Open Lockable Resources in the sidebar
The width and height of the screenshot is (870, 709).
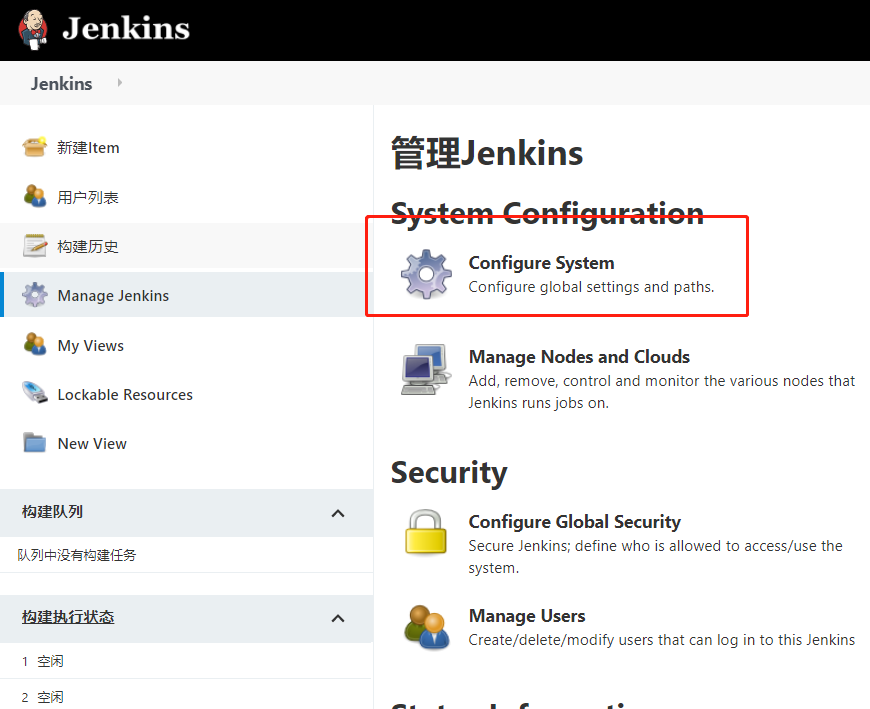coord(125,394)
